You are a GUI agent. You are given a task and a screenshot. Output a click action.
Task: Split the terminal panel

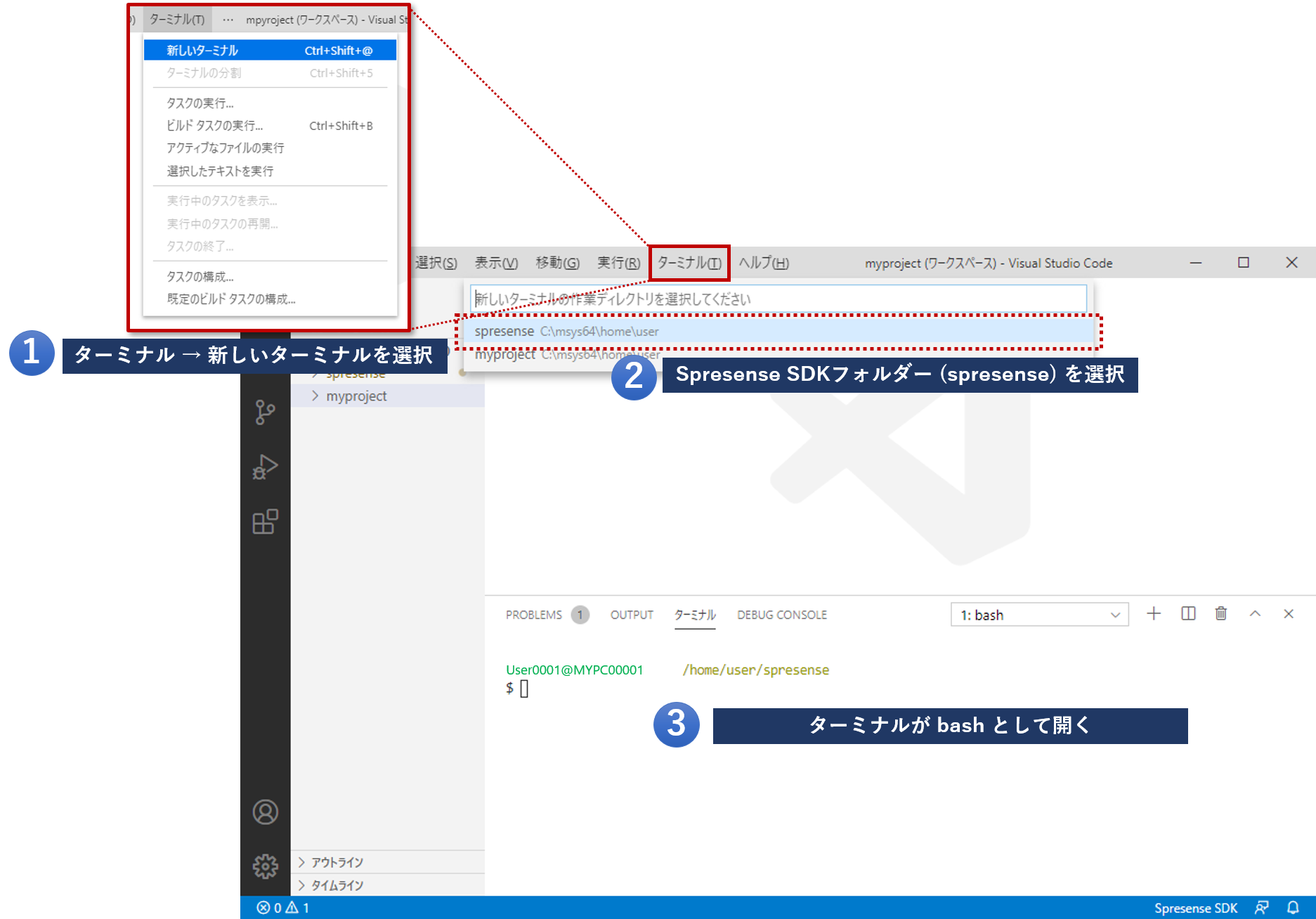pyautogui.click(x=1188, y=614)
